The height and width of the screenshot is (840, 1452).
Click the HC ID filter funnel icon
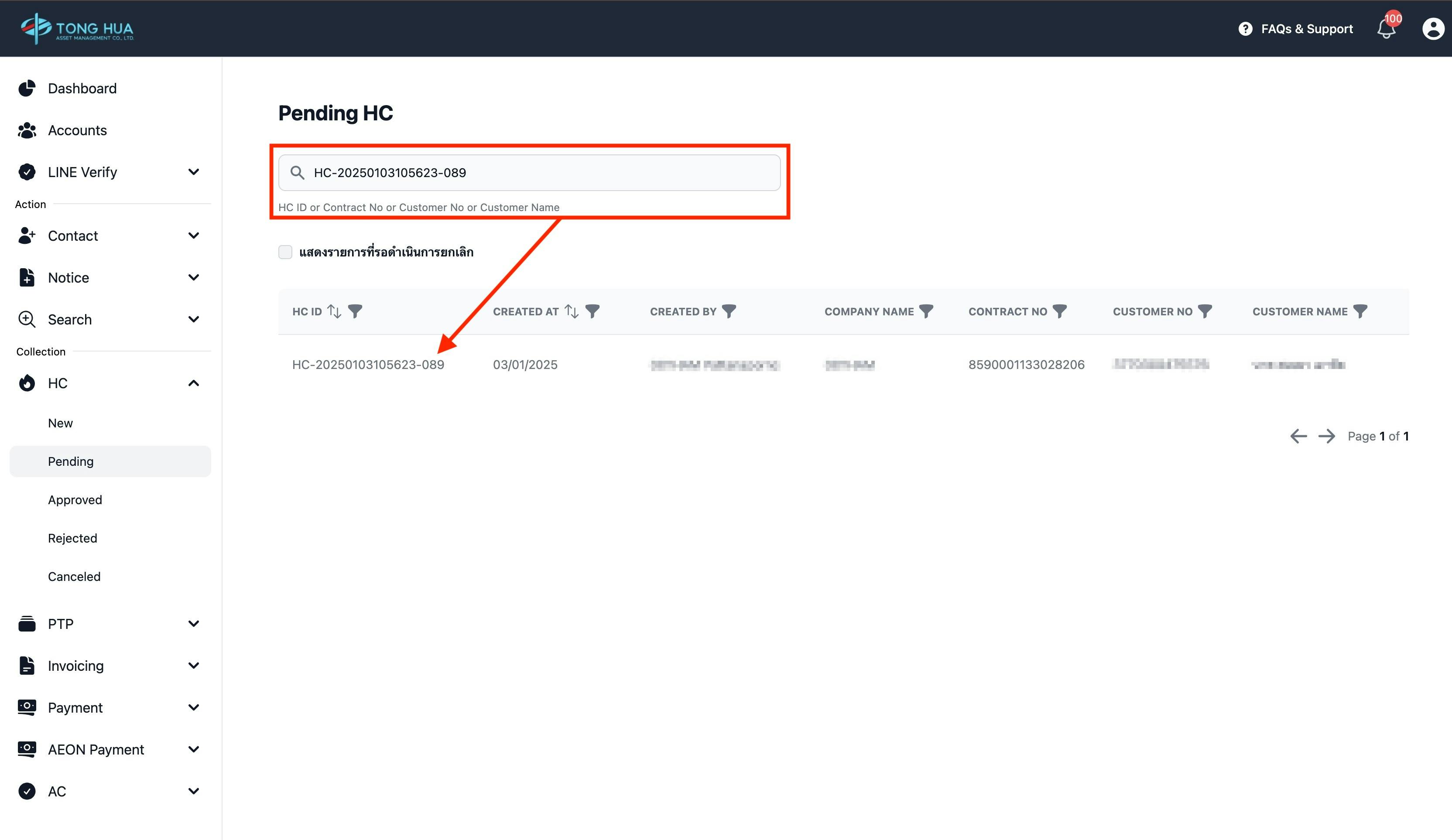pos(355,311)
